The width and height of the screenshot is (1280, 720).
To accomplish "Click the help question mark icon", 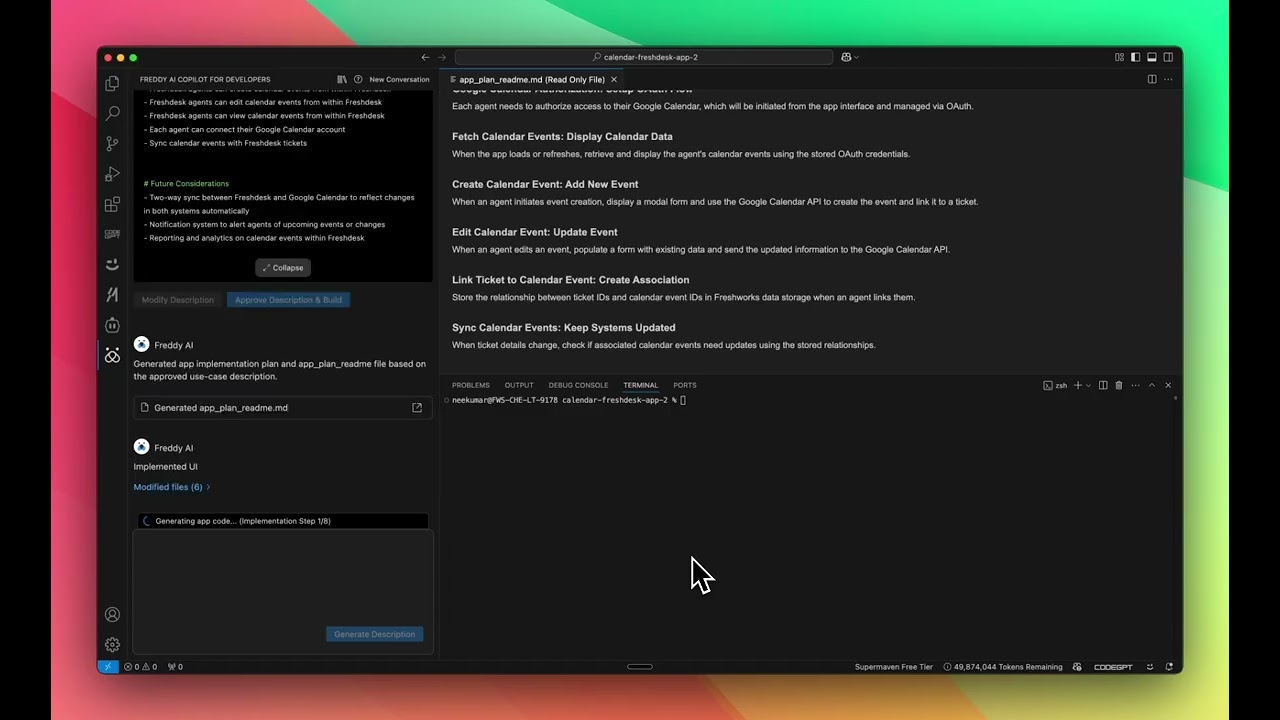I will pyautogui.click(x=358, y=79).
